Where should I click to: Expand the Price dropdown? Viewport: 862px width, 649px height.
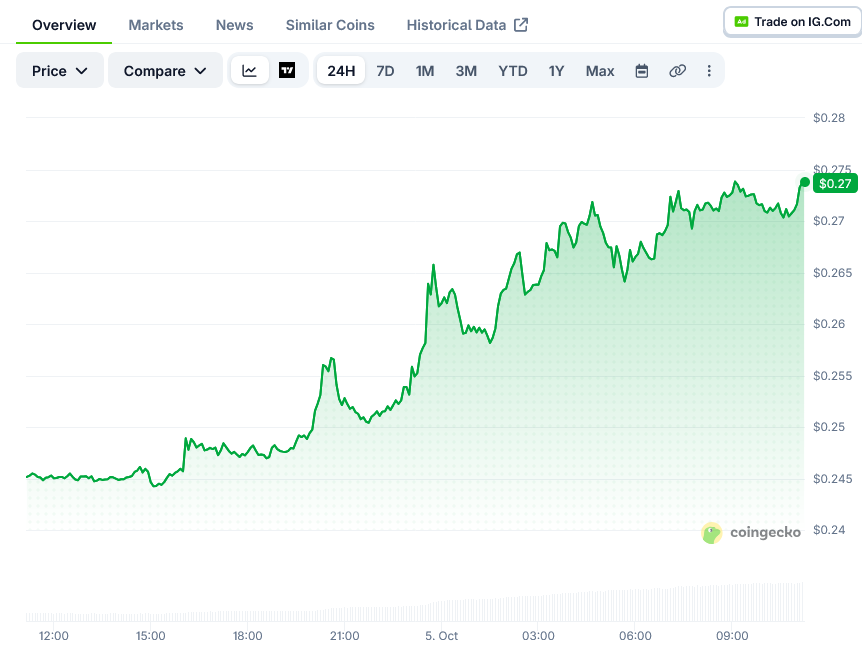(x=59, y=70)
